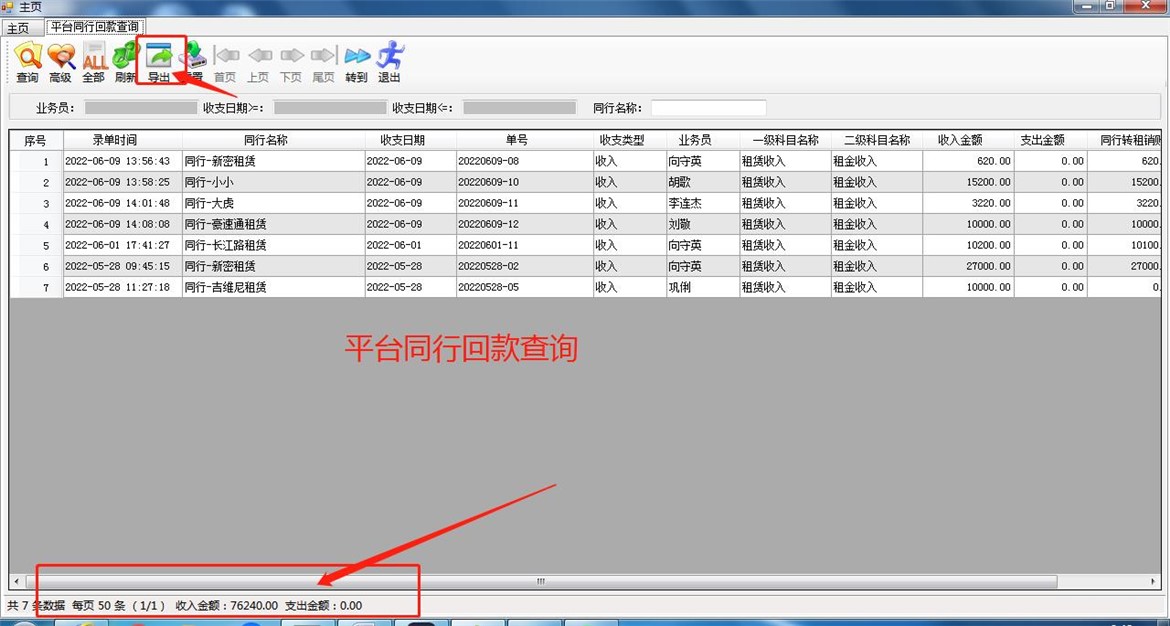Click the 同行名称 filter input box
The height and width of the screenshot is (626, 1170).
[709, 107]
